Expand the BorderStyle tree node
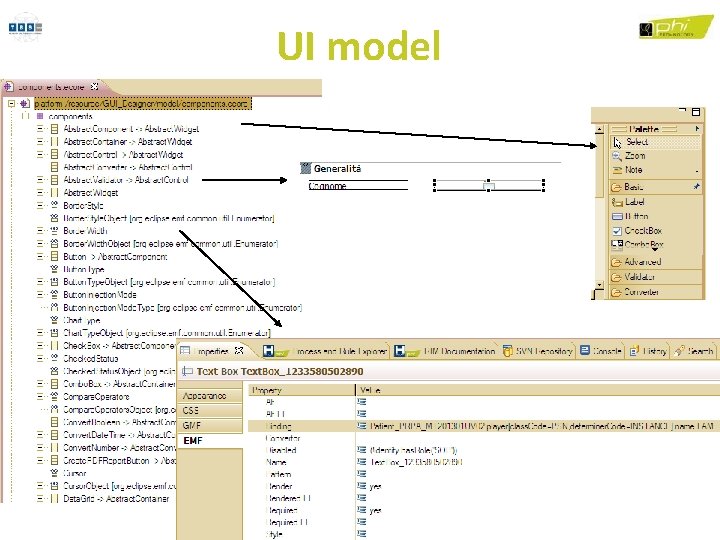The height and width of the screenshot is (540, 720). point(41,205)
